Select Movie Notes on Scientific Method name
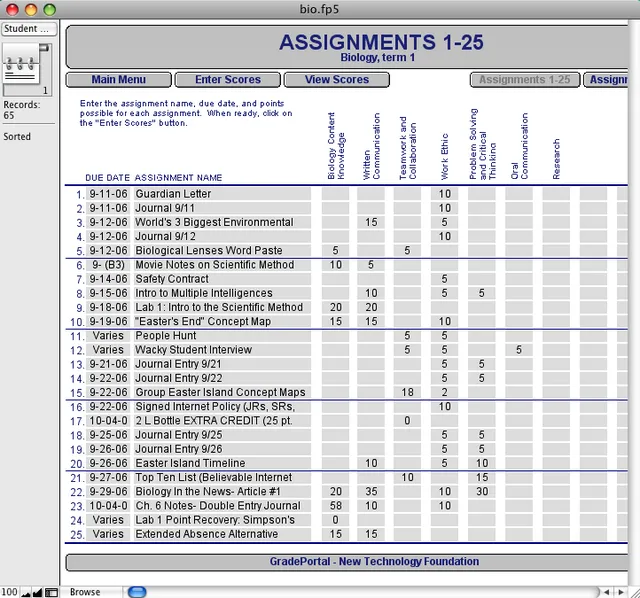The height and width of the screenshot is (598, 640). pyautogui.click(x=222, y=265)
